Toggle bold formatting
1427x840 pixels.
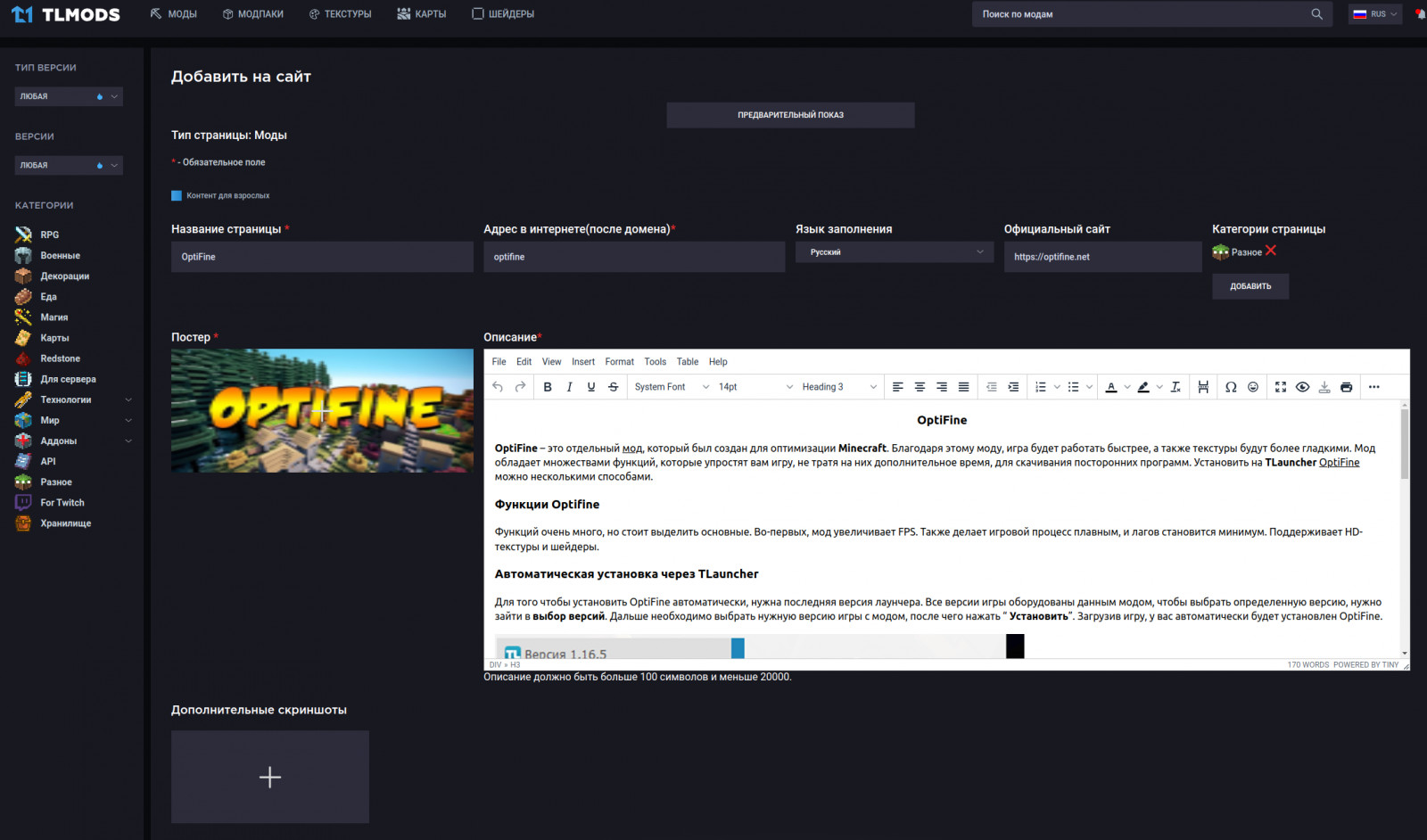coord(548,387)
